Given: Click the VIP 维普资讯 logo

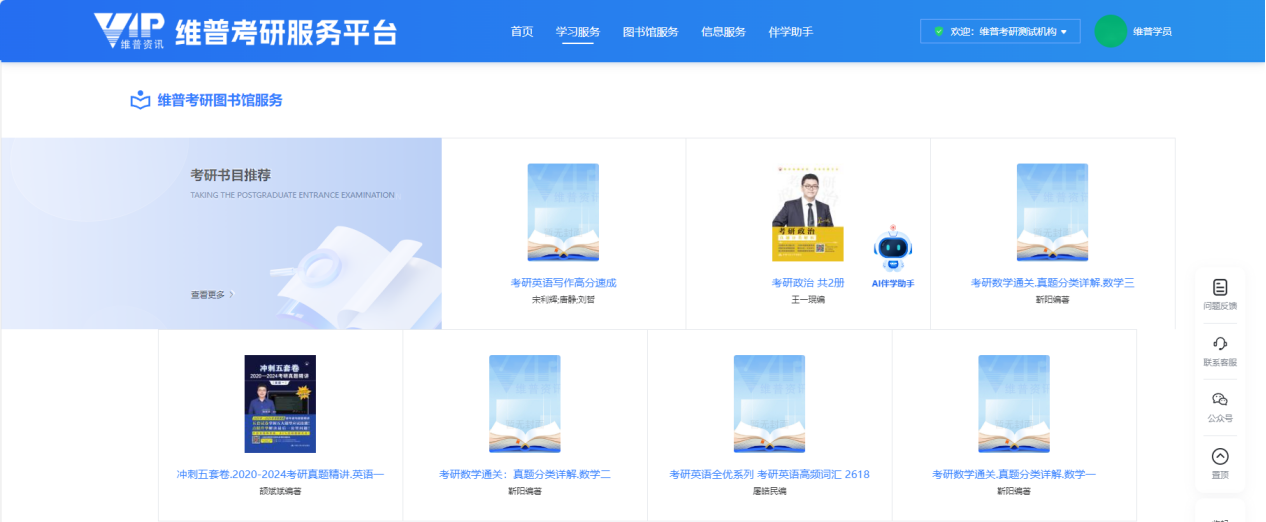Looking at the screenshot, I should [130, 31].
